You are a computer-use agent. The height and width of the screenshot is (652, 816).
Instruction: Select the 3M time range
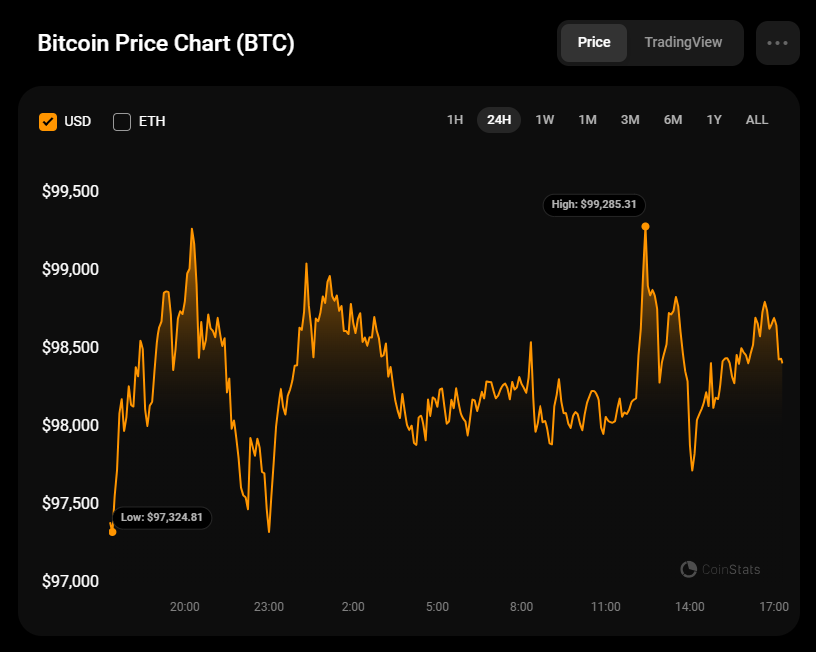click(630, 120)
